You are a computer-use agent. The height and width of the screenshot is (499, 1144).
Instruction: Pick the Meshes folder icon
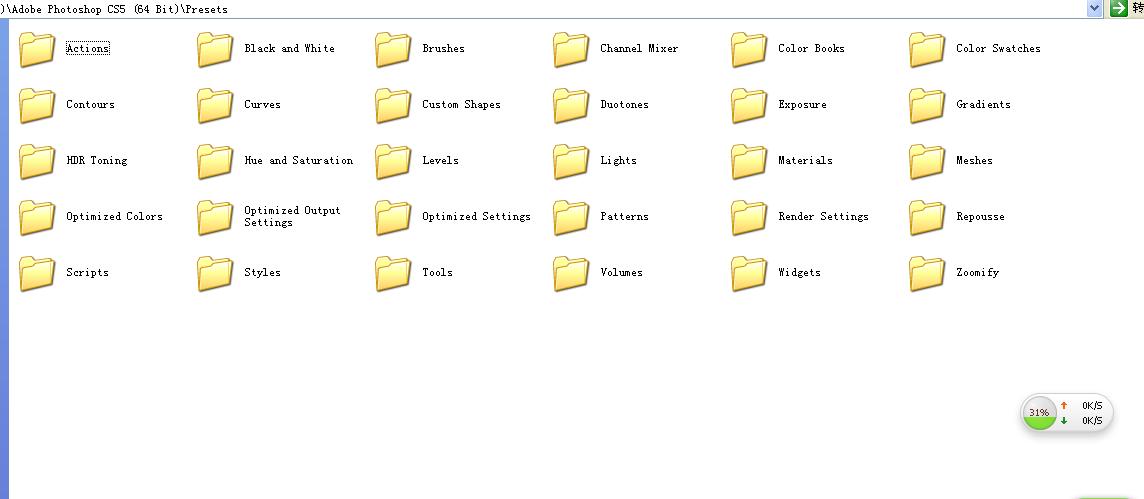pyautogui.click(x=927, y=162)
